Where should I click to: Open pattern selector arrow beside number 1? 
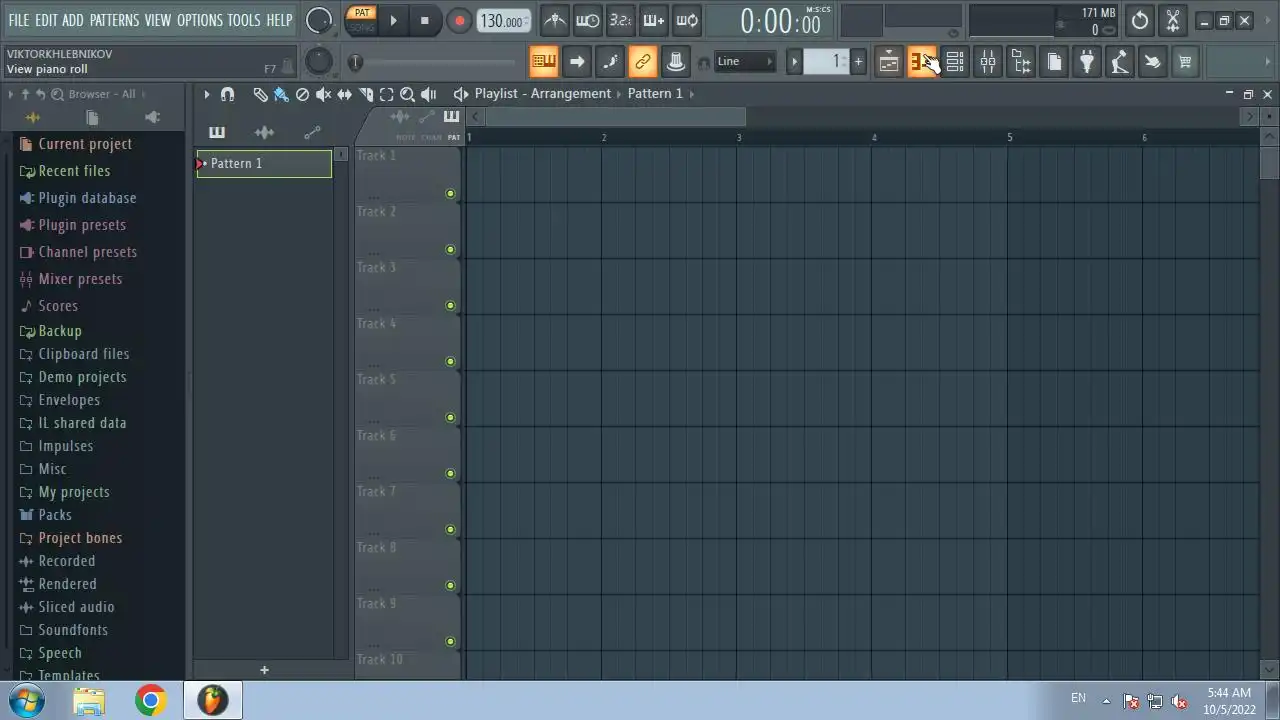point(795,62)
